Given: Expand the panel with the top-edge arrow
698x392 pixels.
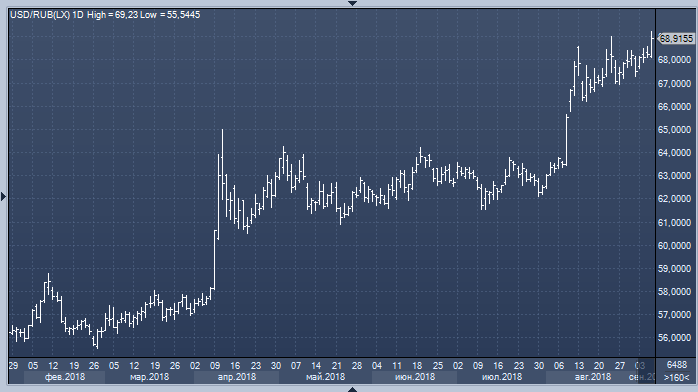Looking at the screenshot, I should pos(352,3).
